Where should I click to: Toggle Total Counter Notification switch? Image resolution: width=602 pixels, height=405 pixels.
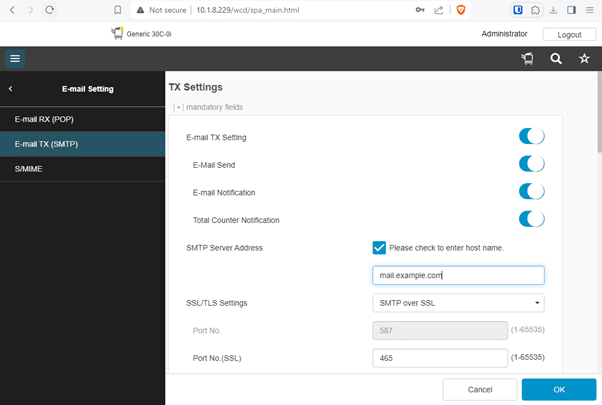click(532, 219)
